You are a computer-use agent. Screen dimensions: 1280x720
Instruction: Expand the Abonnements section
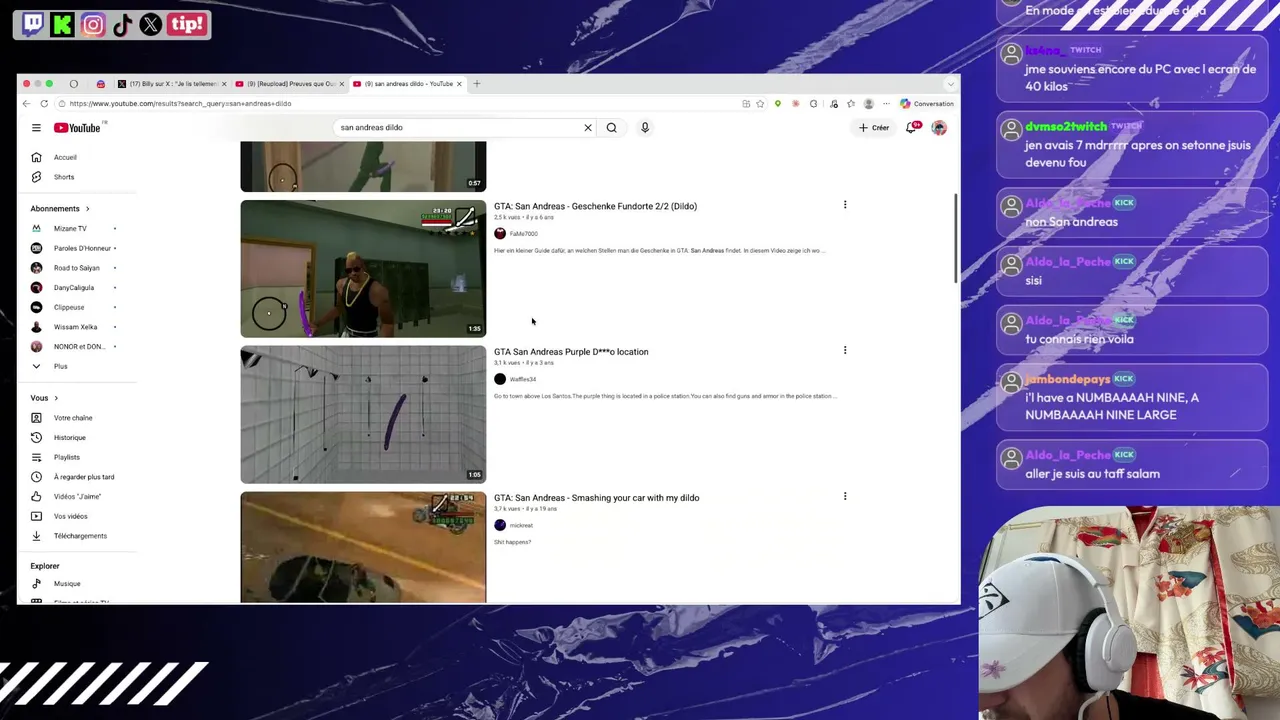60,209
